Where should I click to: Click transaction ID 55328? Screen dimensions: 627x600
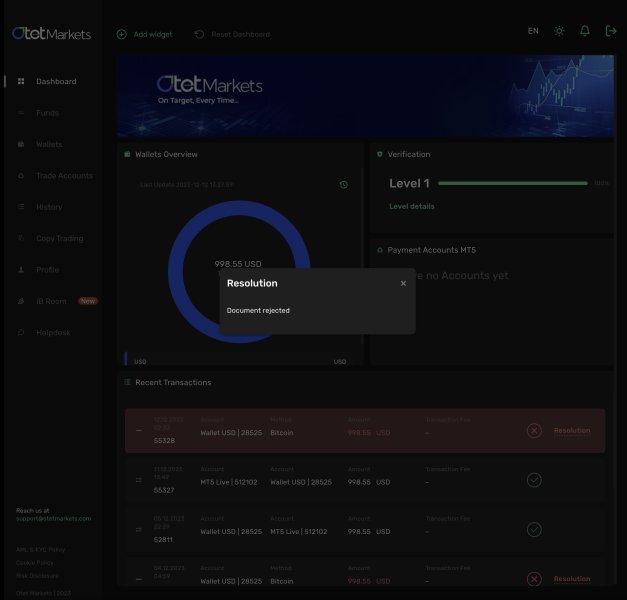164,440
